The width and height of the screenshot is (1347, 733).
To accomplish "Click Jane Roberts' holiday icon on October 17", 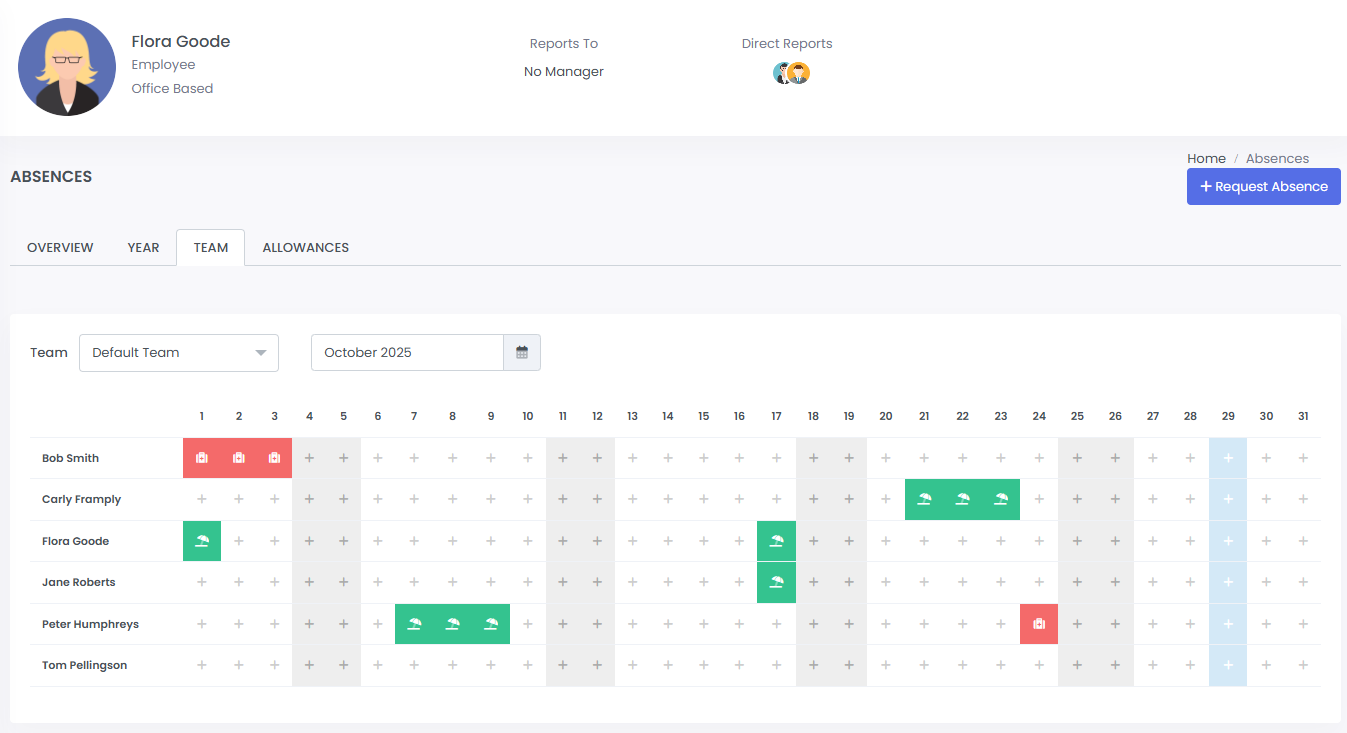I will coord(776,582).
